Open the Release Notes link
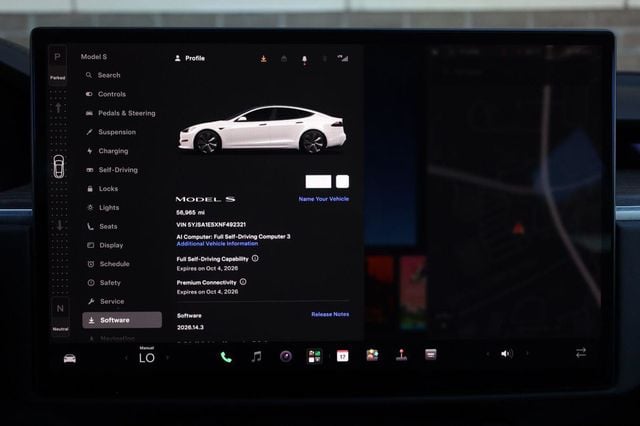 point(330,314)
